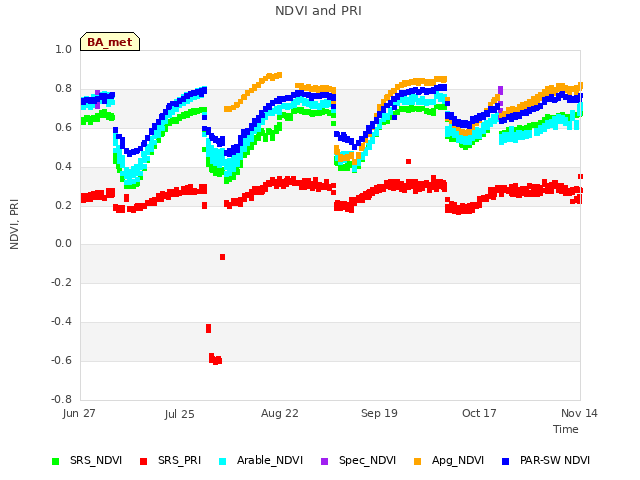Toggle Apg_NDVI series via legend label
This screenshot has width=640, height=480.
tap(458, 460)
